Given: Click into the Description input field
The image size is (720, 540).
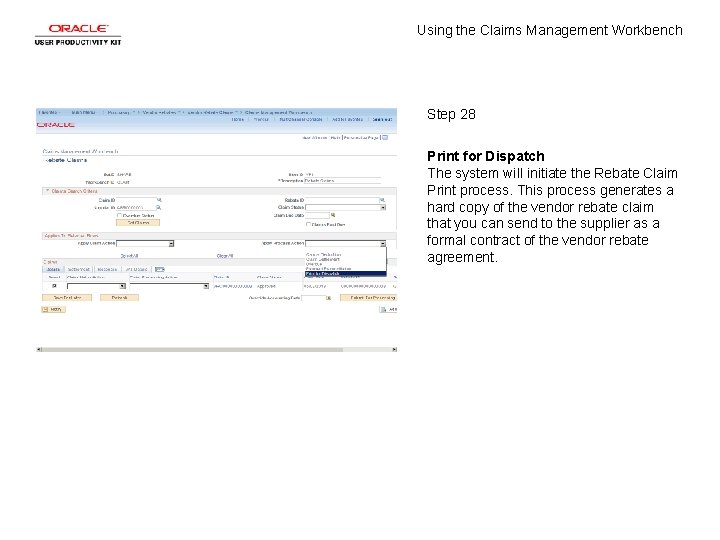Looking at the screenshot, I should pos(343,180).
